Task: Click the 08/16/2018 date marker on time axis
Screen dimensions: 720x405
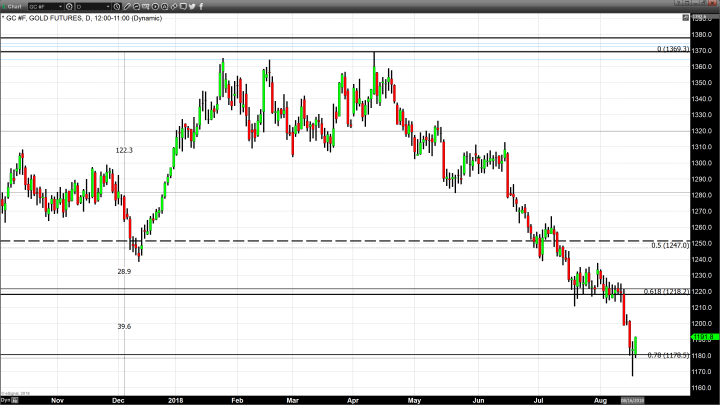Action: [632, 400]
